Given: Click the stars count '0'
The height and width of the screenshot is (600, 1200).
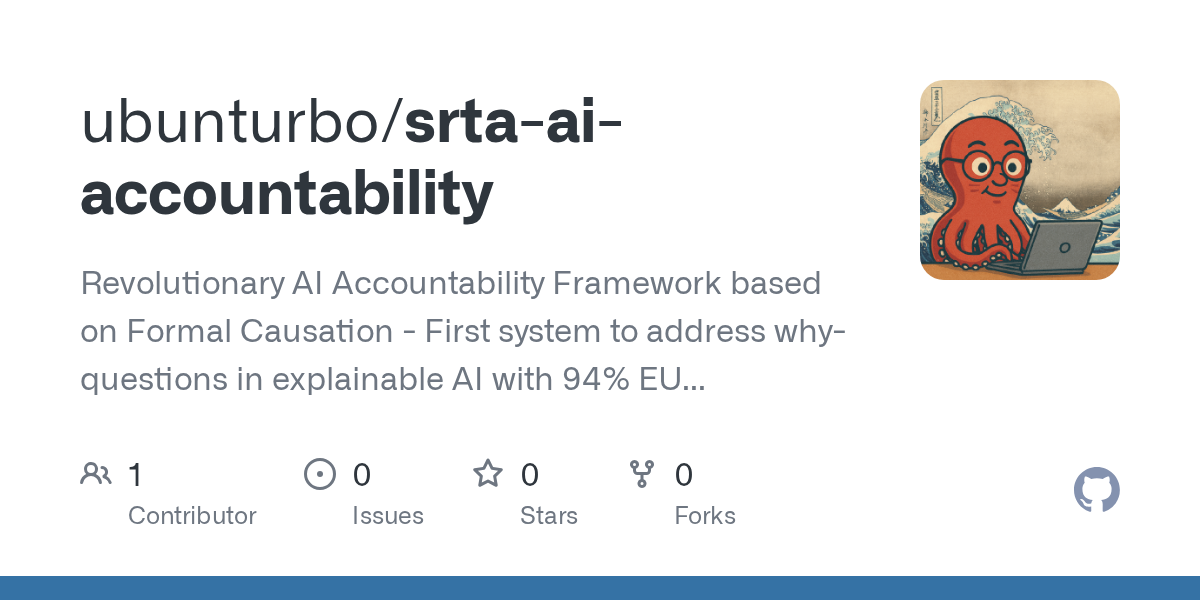Looking at the screenshot, I should 530,474.
